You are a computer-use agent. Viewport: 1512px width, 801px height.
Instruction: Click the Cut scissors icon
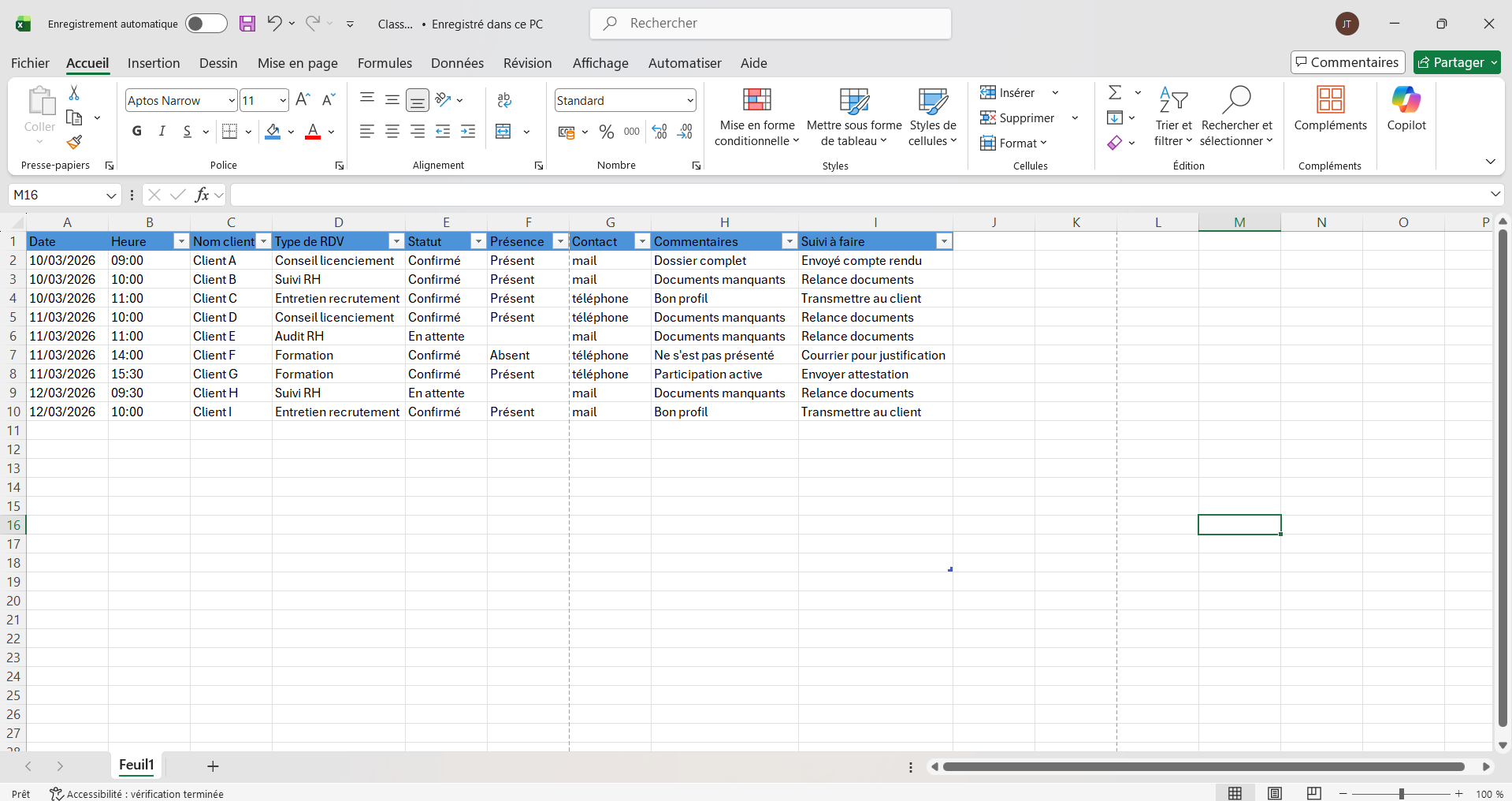click(x=74, y=93)
